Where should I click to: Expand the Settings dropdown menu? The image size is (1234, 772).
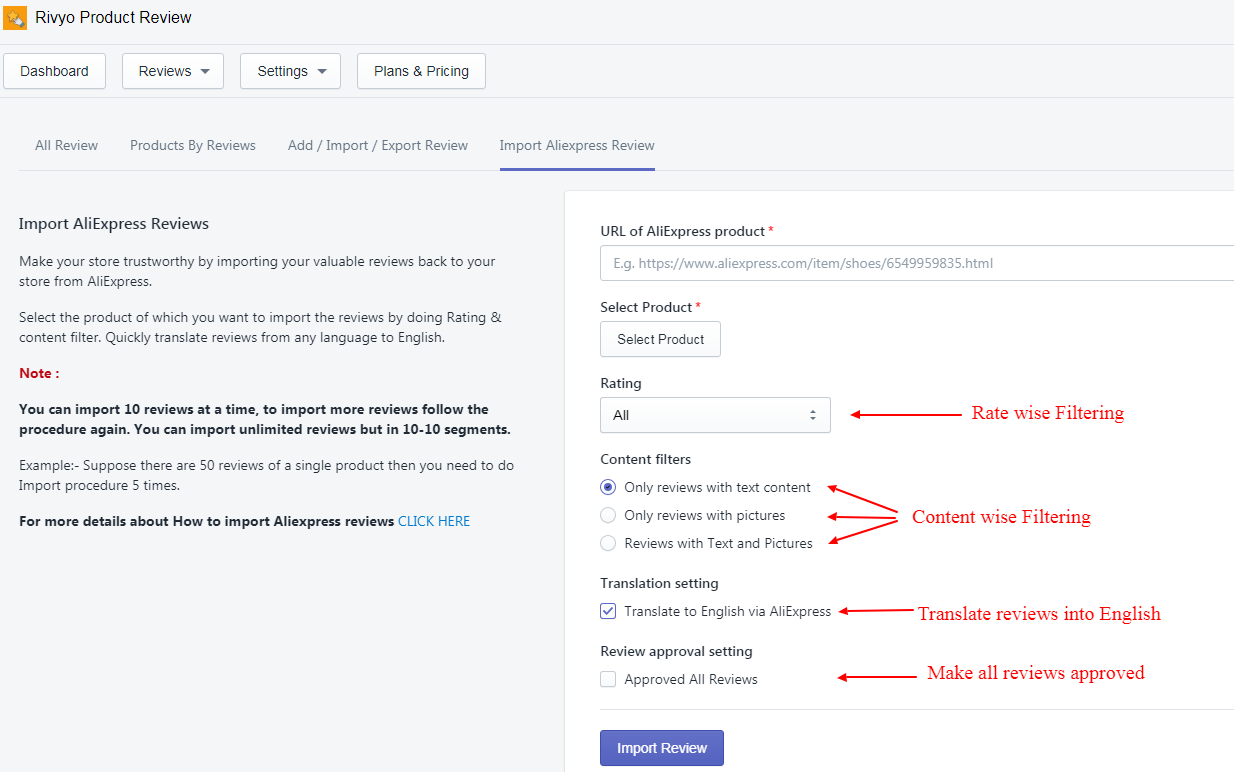pyautogui.click(x=290, y=71)
